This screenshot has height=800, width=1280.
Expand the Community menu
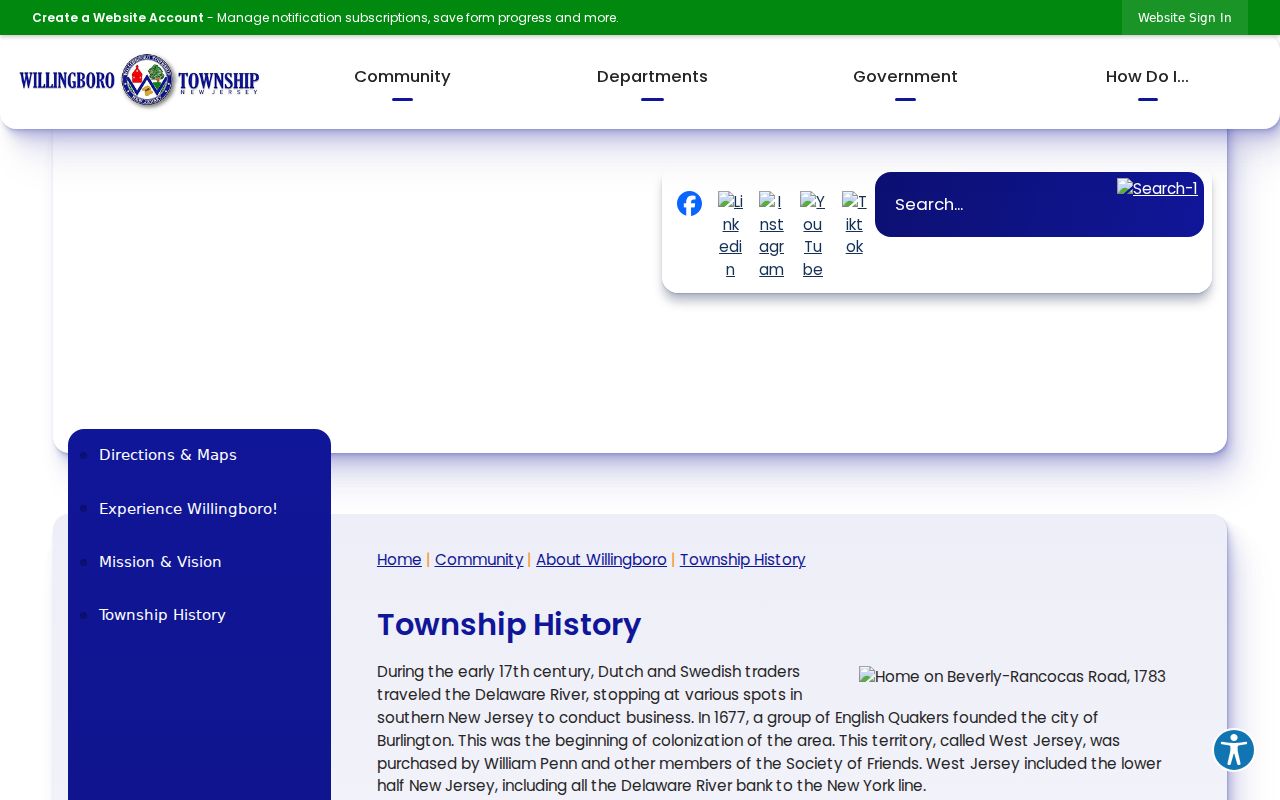coord(402,77)
